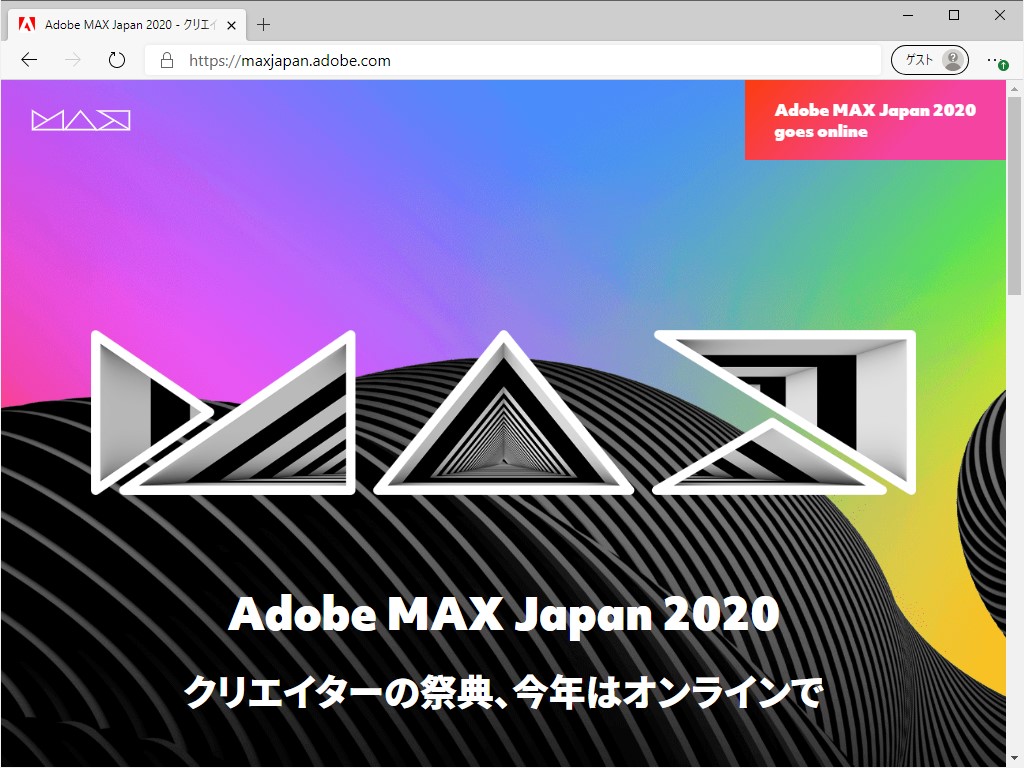
Task: Click the Adobe MAX Japan 2020 browser tab
Action: tap(130, 24)
